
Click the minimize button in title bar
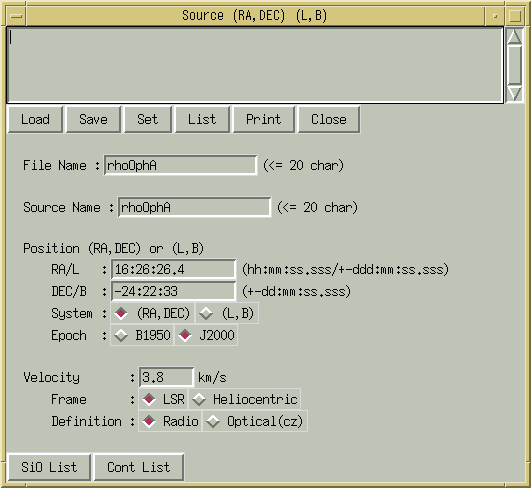coord(495,16)
